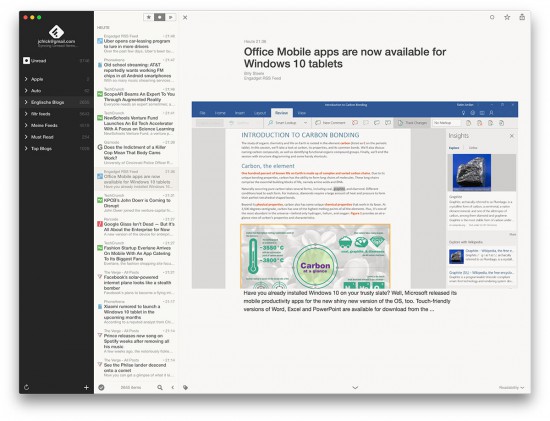The image size is (550, 421).
Task: Click the article's Word screenshot image
Action: 355,195
